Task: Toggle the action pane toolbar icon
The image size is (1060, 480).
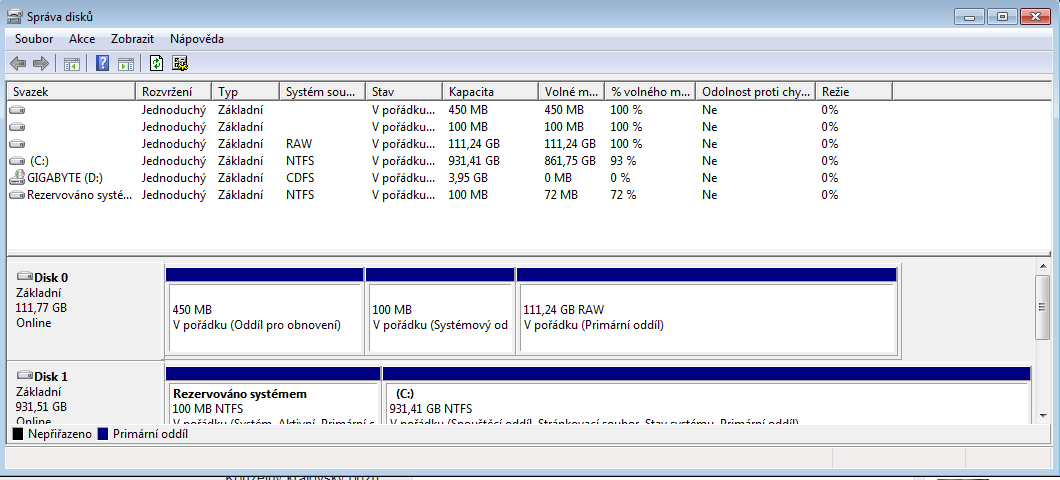Action: click(125, 64)
